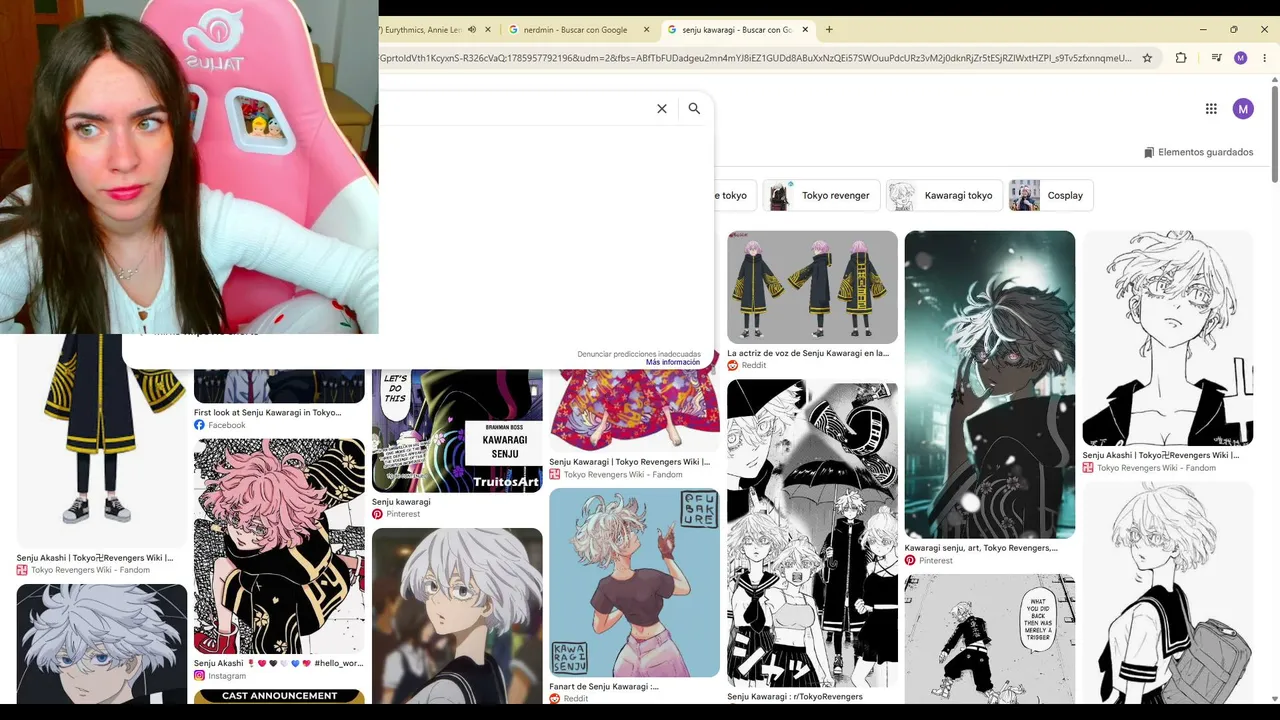Open the manga panel with umbrella thumbnail
This screenshot has height=720, width=1280.
[x=812, y=533]
